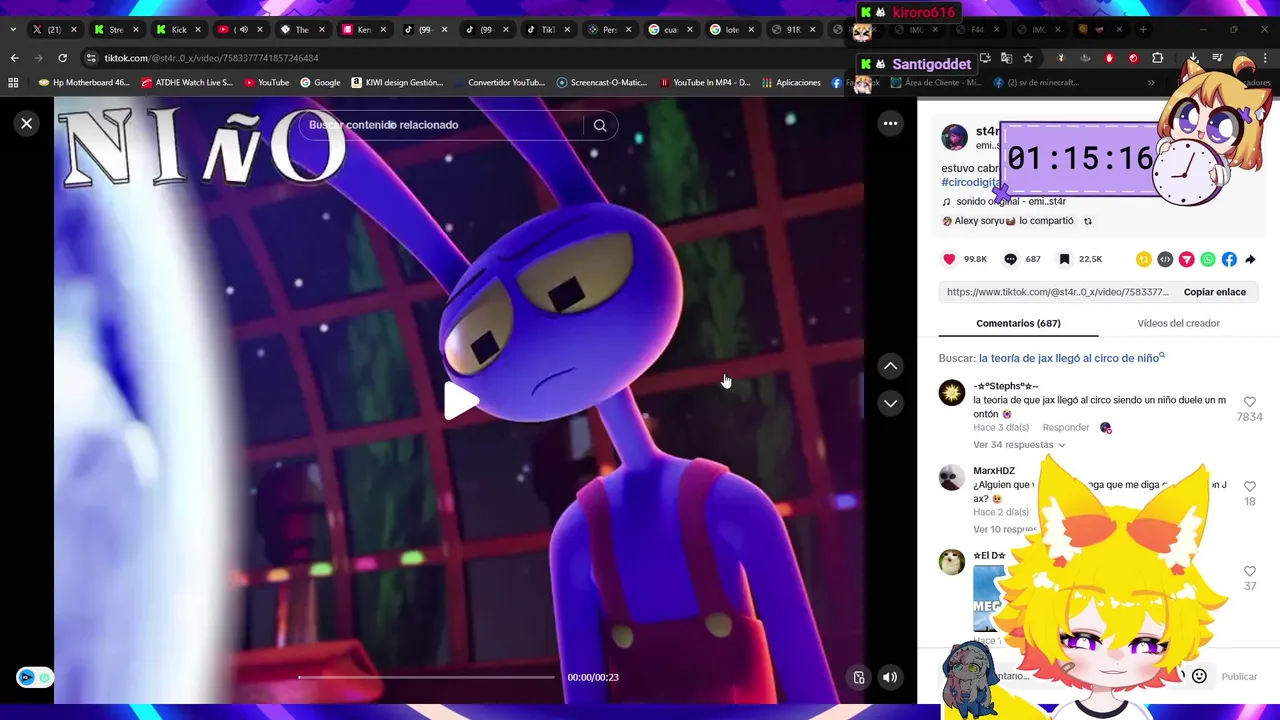This screenshot has height=720, width=1280.
Task: Close the TikTok video viewer
Action: point(27,123)
